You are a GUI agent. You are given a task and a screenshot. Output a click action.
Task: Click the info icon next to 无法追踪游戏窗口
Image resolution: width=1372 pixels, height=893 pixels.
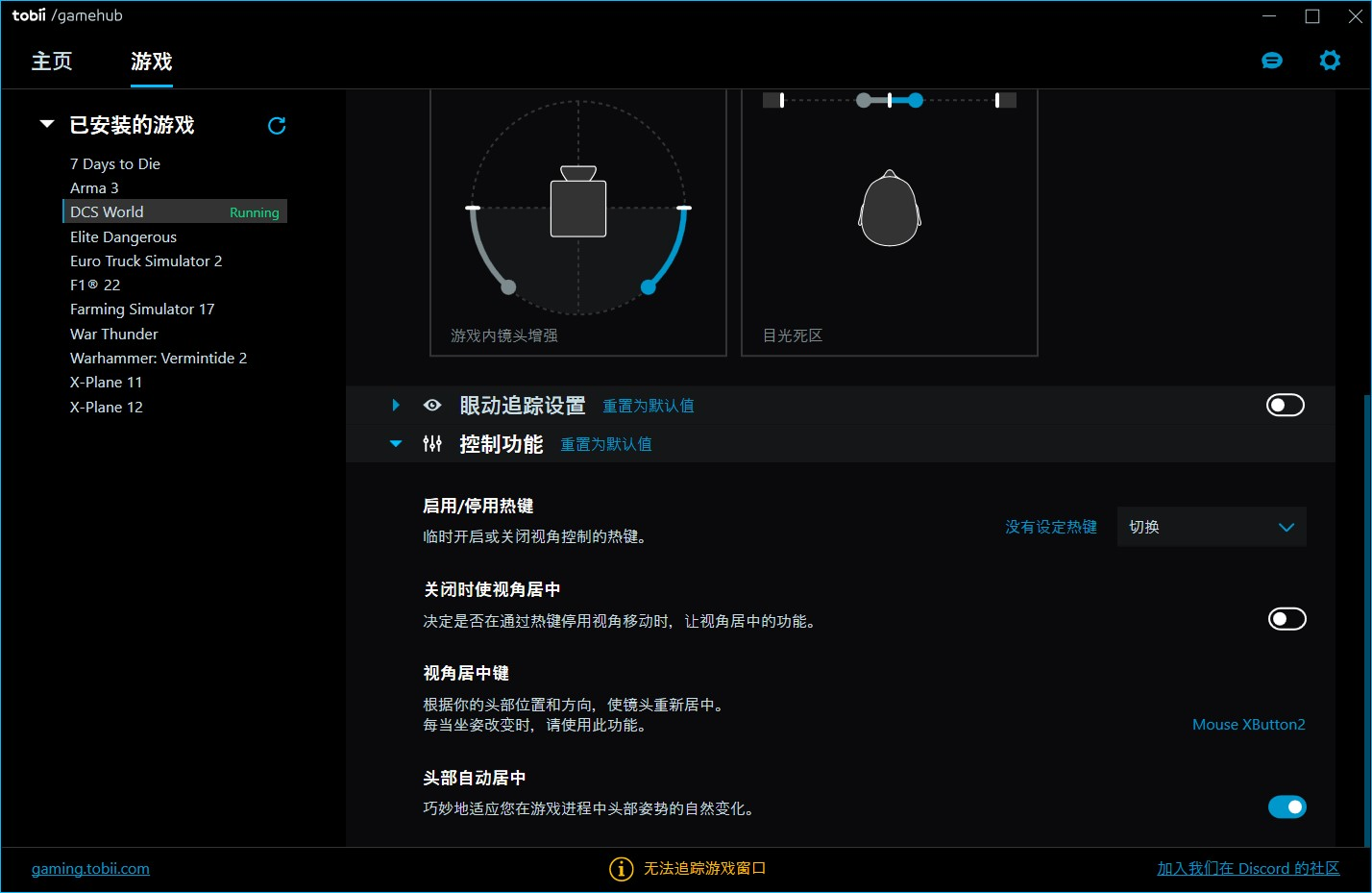coord(622,869)
